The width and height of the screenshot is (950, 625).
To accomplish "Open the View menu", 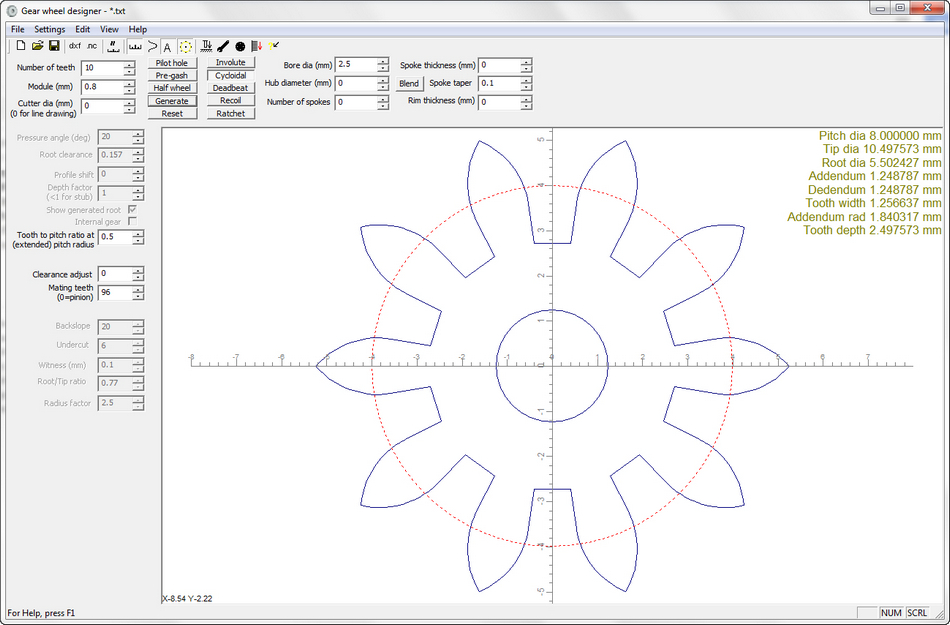I will pyautogui.click(x=109, y=29).
